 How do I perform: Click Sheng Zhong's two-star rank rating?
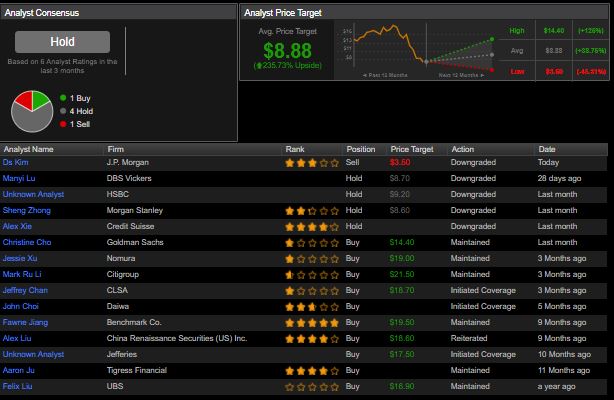[312, 211]
